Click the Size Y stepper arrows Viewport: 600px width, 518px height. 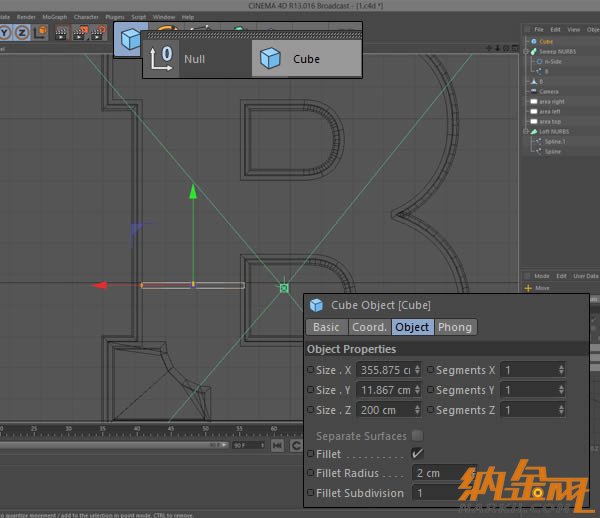[417, 390]
